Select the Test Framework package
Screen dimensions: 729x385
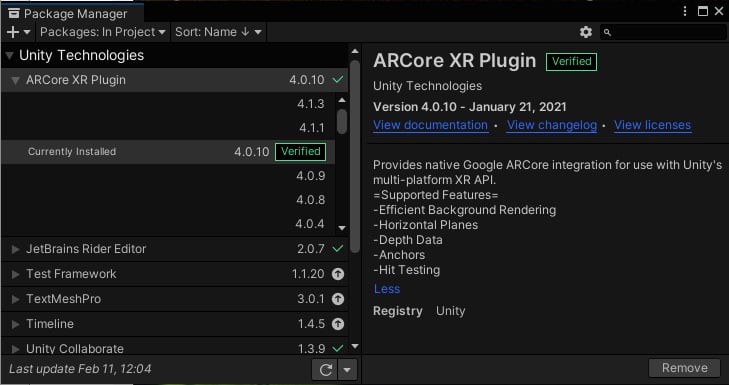[174, 274]
